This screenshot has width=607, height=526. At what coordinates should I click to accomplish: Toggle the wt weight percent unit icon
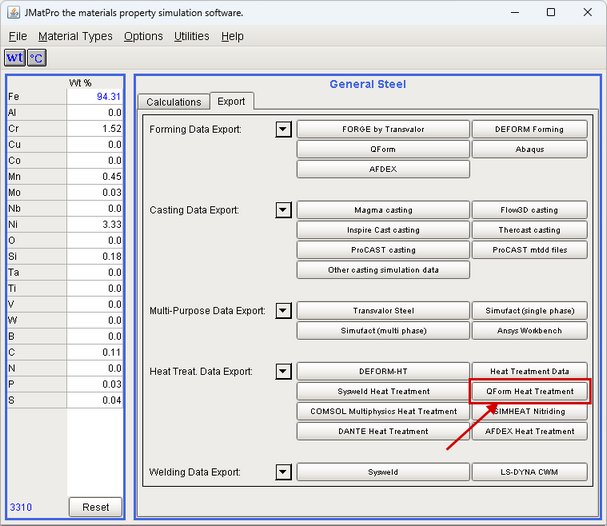pos(14,58)
